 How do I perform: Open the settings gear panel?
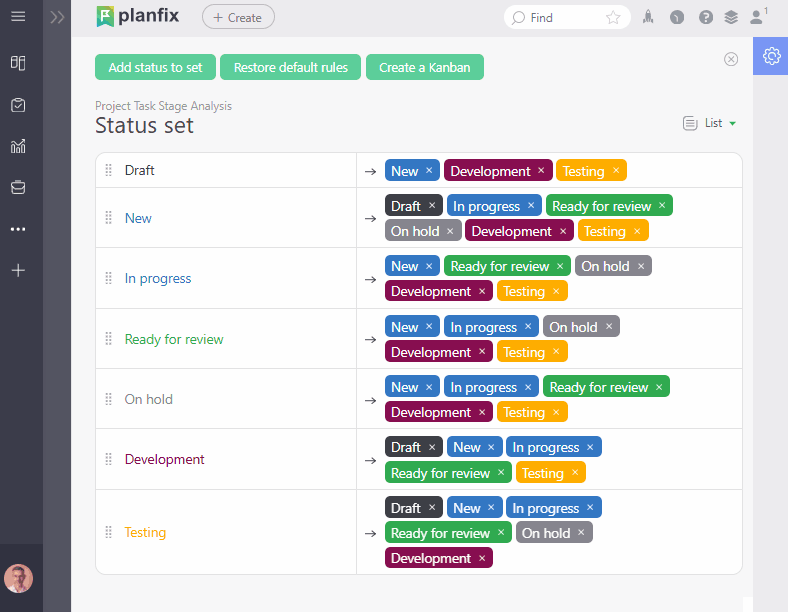click(x=771, y=56)
